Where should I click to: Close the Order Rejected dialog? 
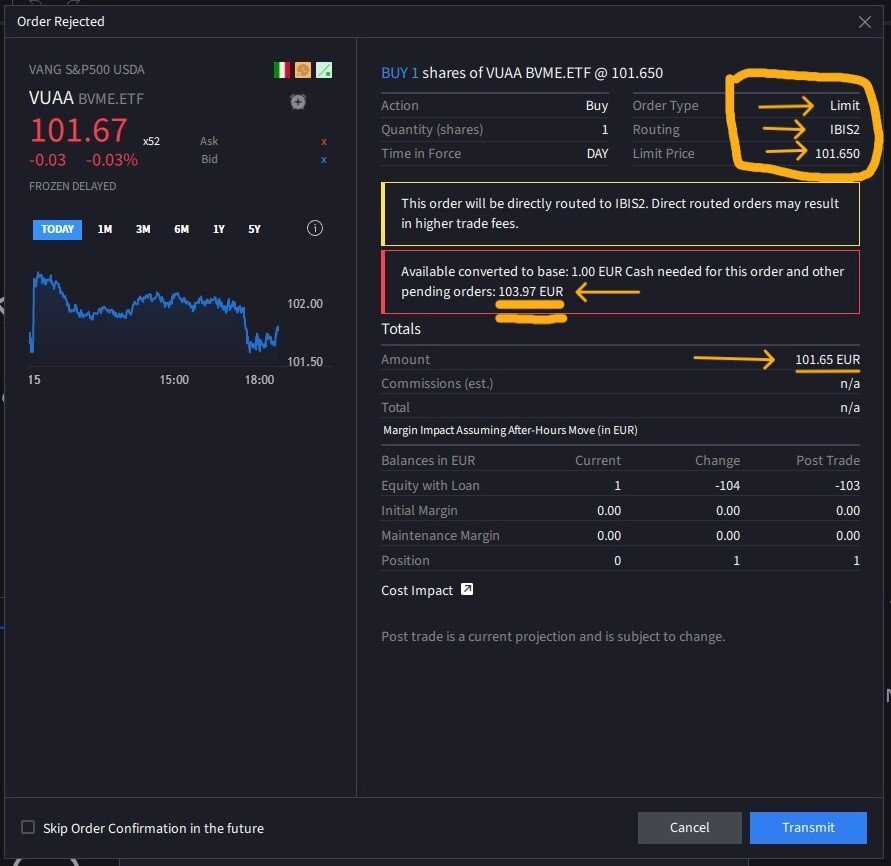[865, 22]
